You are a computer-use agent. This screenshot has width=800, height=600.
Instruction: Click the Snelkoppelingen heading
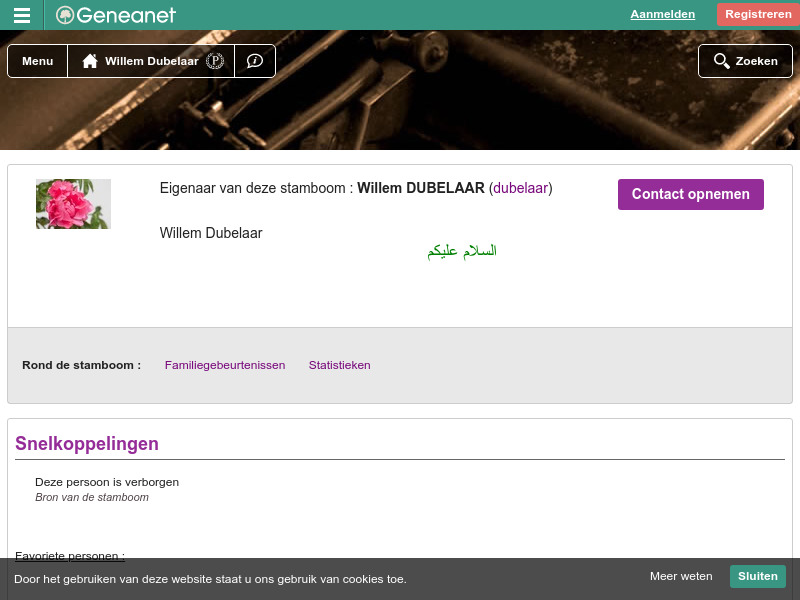click(x=85, y=444)
